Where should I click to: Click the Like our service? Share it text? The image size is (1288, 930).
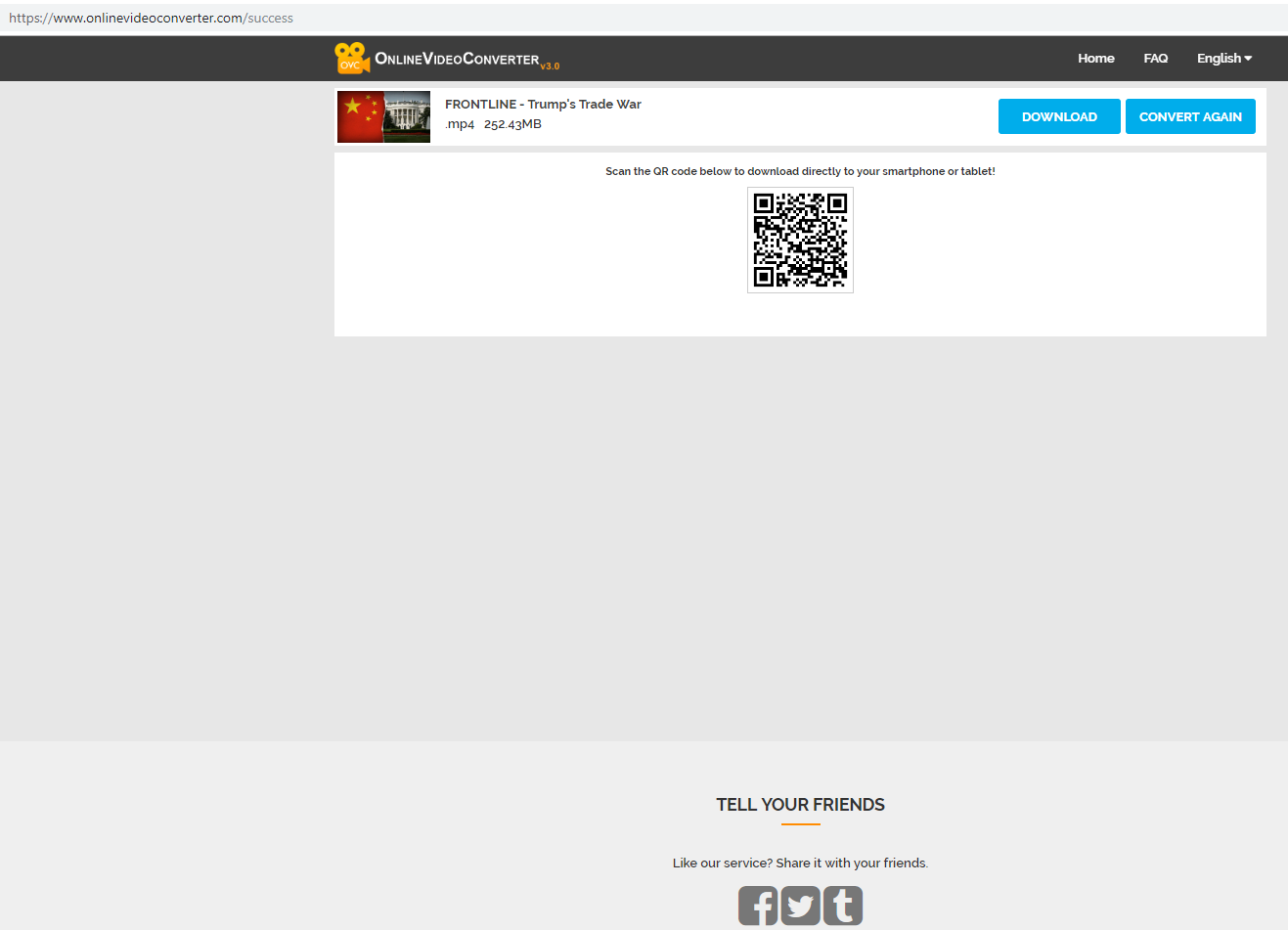[x=800, y=863]
